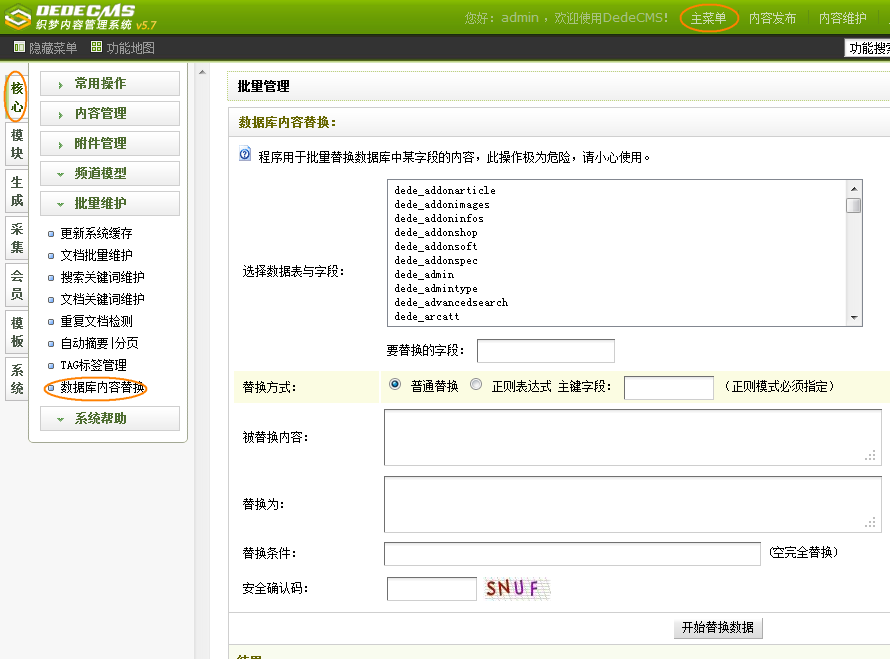Open the 主菜单 top menu
Image resolution: width=890 pixels, height=659 pixels.
tap(708, 18)
